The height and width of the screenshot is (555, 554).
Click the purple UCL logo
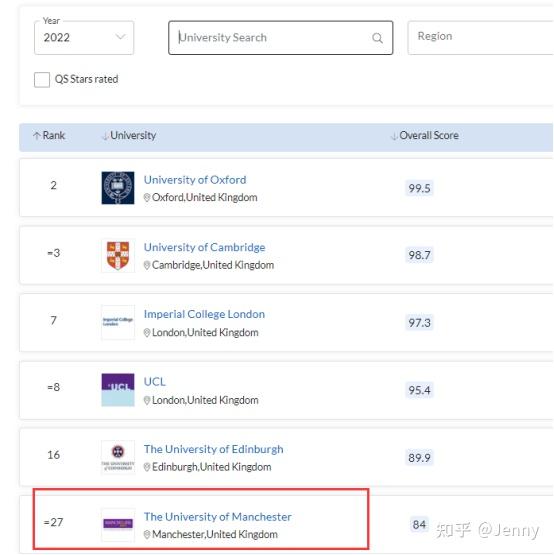click(118, 390)
